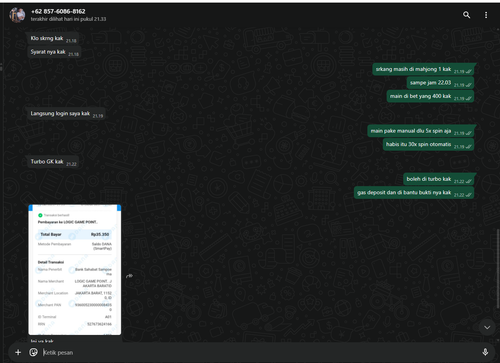The height and width of the screenshot is (363, 500).
Task: Open the three-dot chat menu
Action: coord(486,15)
